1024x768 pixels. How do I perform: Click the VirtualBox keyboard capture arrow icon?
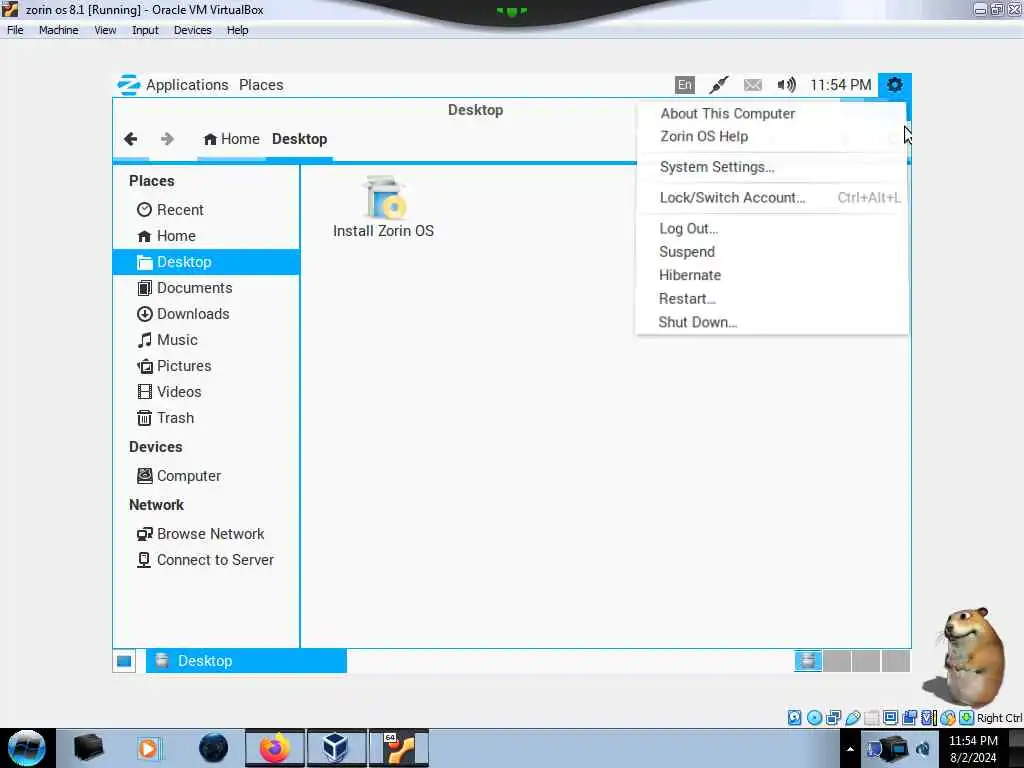pos(967,718)
